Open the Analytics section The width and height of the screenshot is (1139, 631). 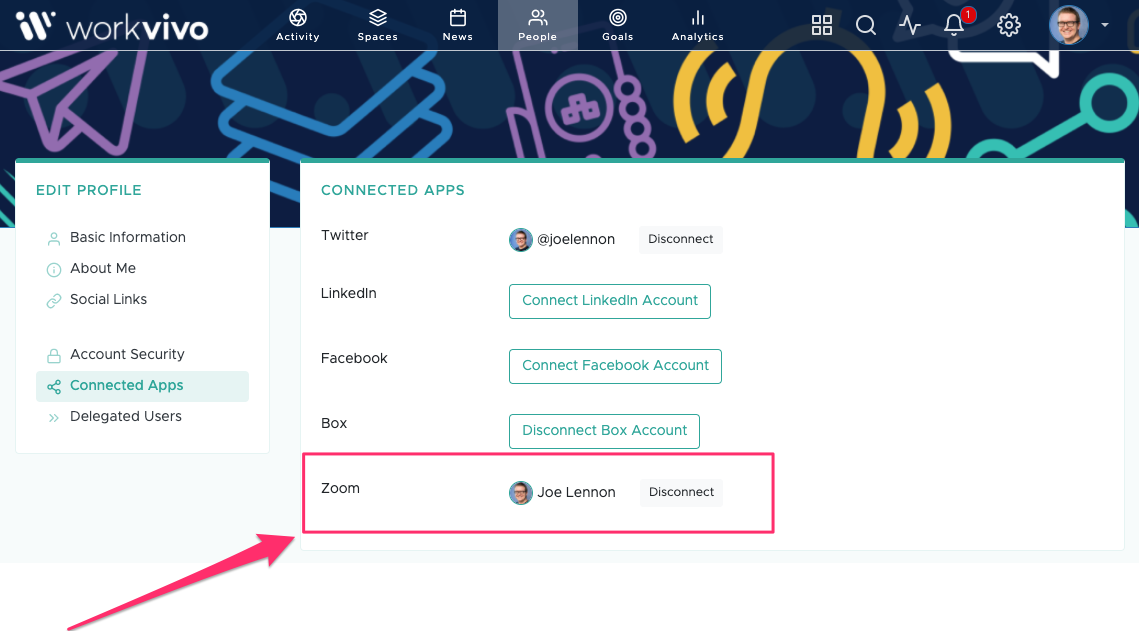[697, 25]
